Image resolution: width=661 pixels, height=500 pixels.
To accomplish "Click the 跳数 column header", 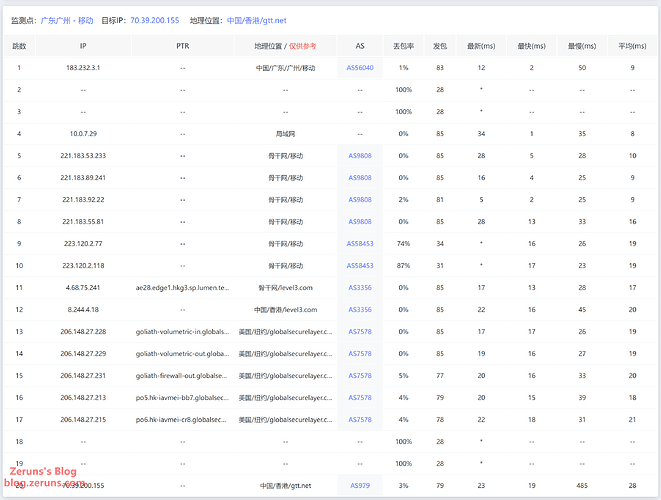I will [x=19, y=46].
